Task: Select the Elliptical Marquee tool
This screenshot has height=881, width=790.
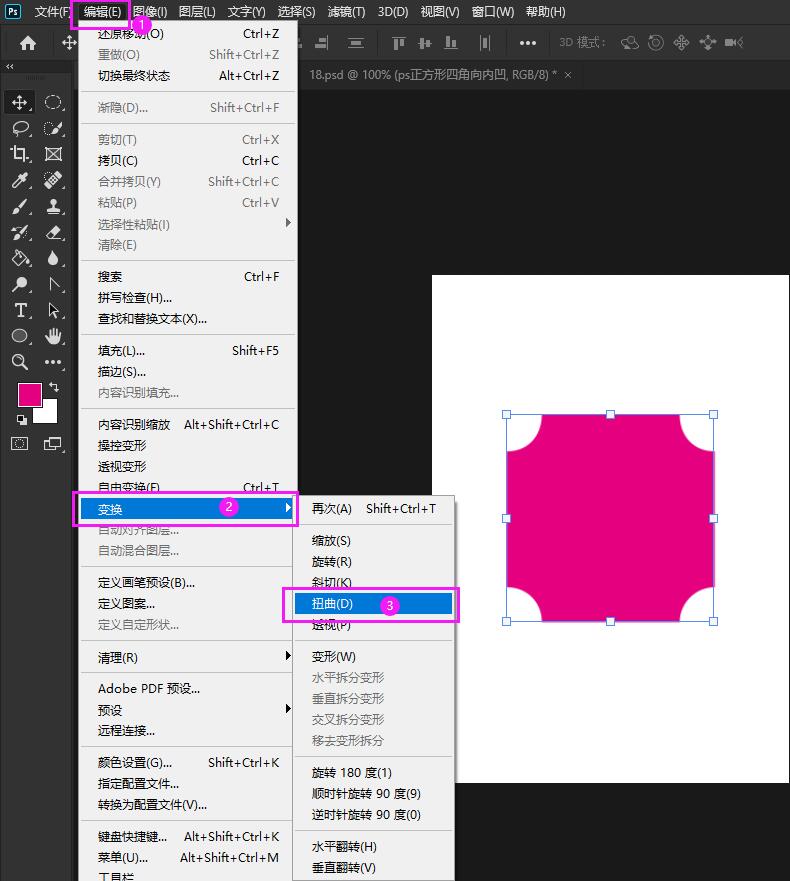Action: click(x=53, y=102)
